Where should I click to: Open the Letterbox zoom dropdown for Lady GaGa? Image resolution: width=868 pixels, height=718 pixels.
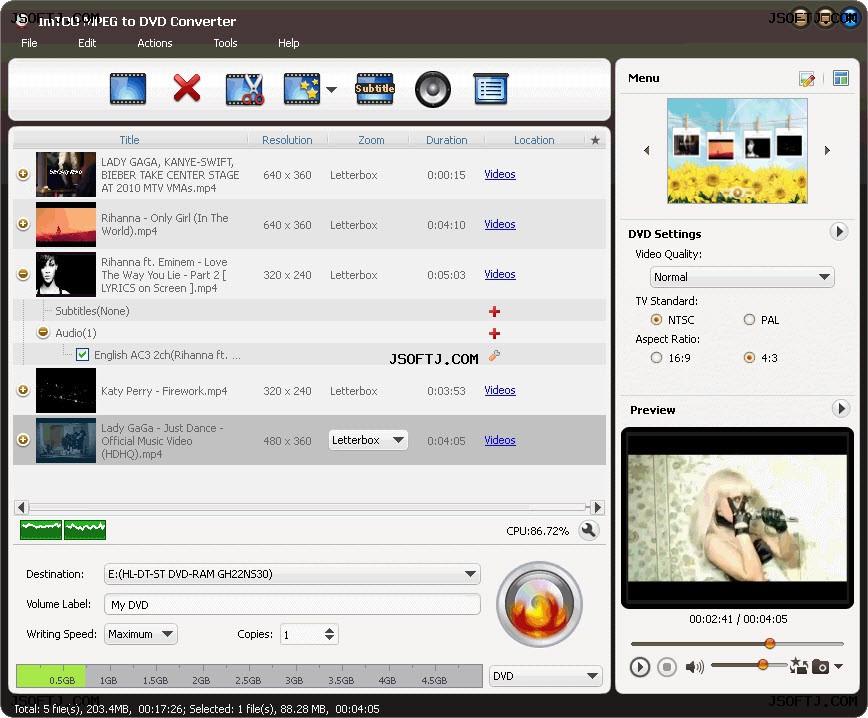pos(368,441)
